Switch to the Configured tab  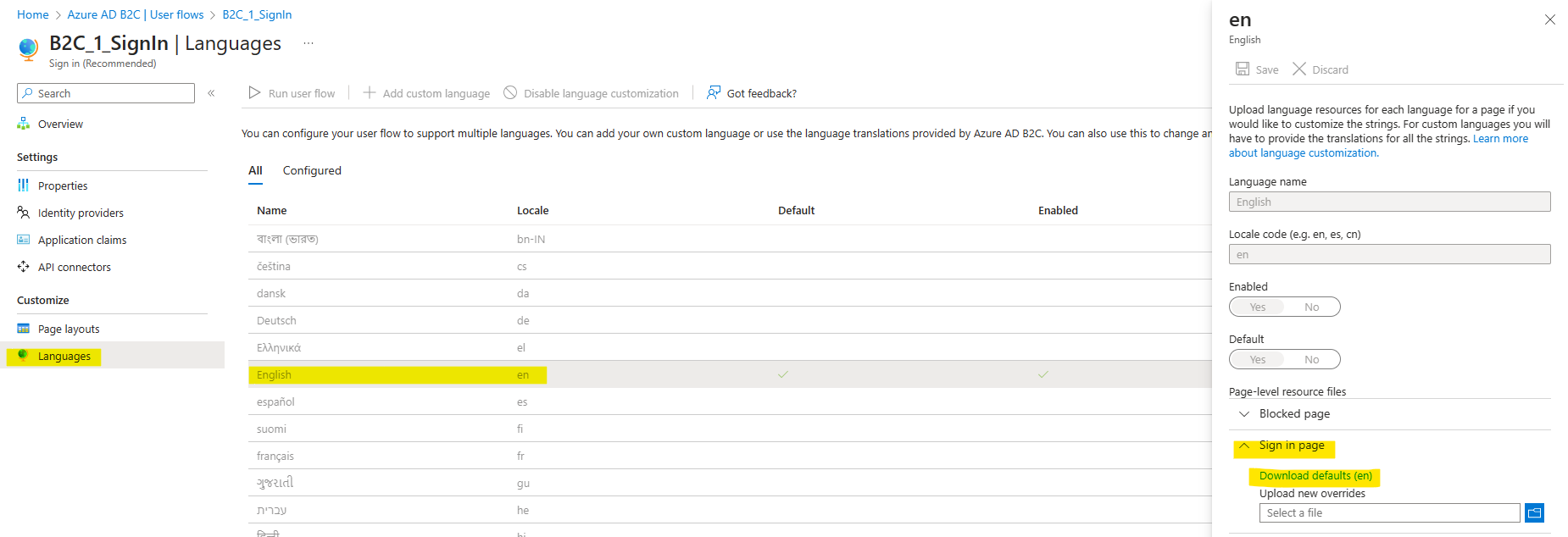pos(312,170)
